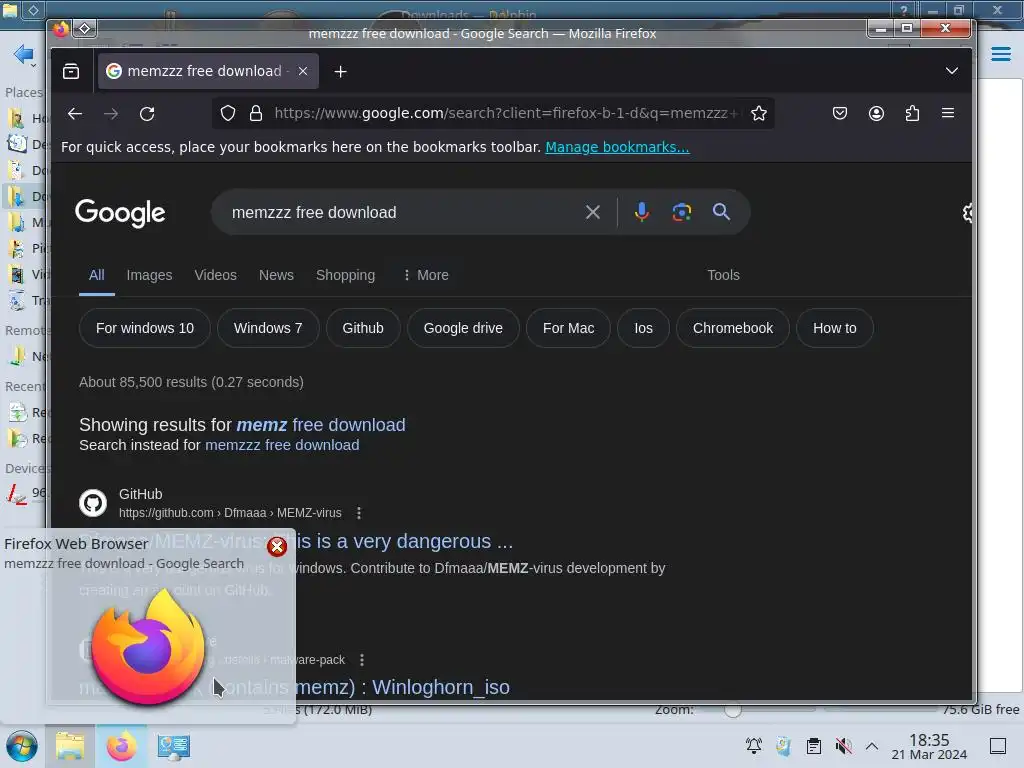Go to Google homepage logo

click(120, 213)
